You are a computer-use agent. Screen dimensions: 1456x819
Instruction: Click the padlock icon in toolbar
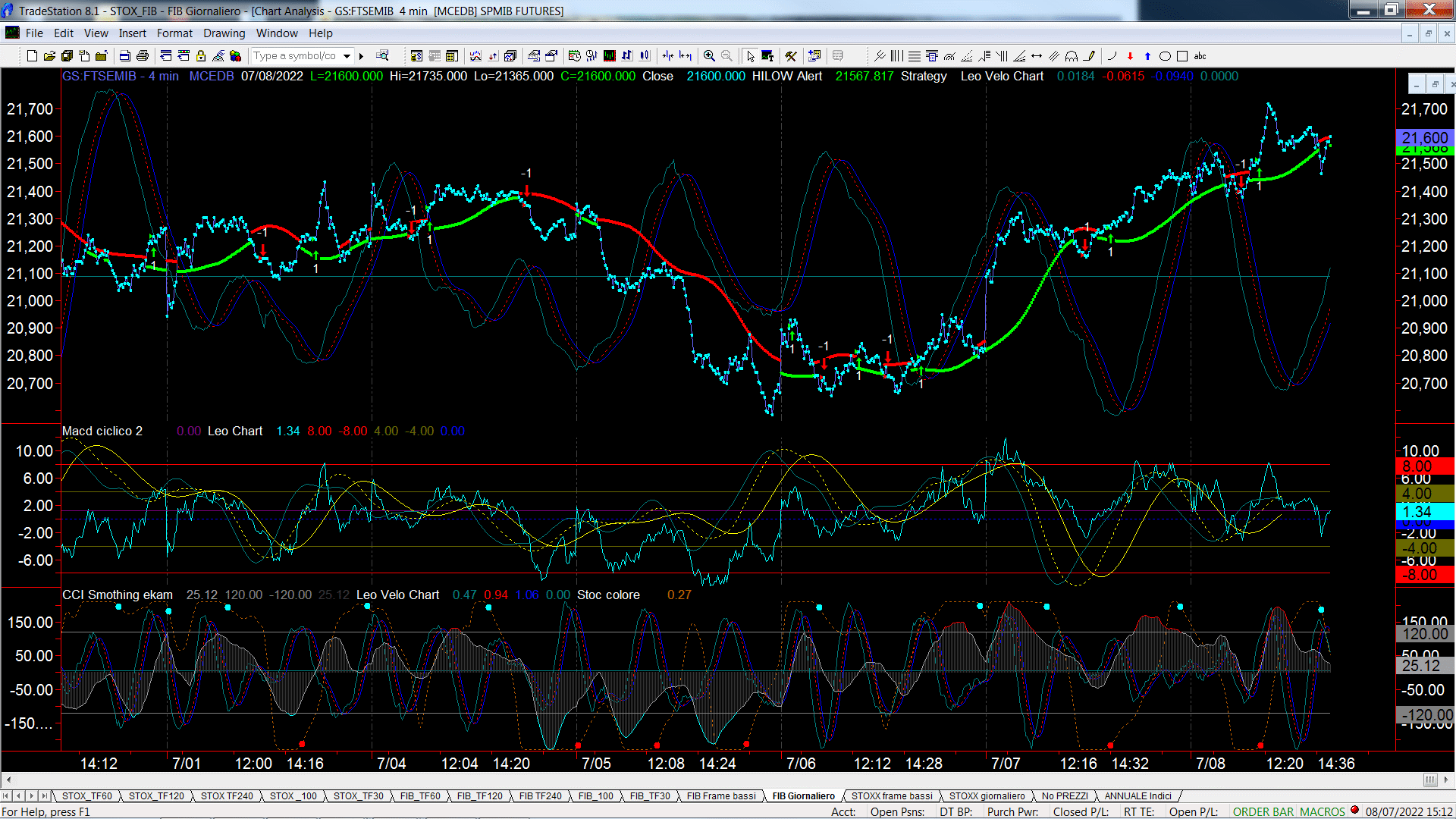pyautogui.click(x=201, y=56)
